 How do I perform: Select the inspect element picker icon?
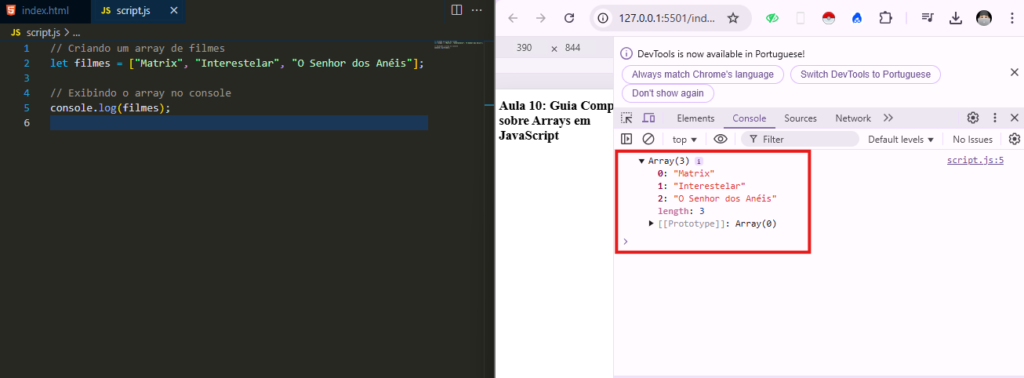tap(626, 118)
